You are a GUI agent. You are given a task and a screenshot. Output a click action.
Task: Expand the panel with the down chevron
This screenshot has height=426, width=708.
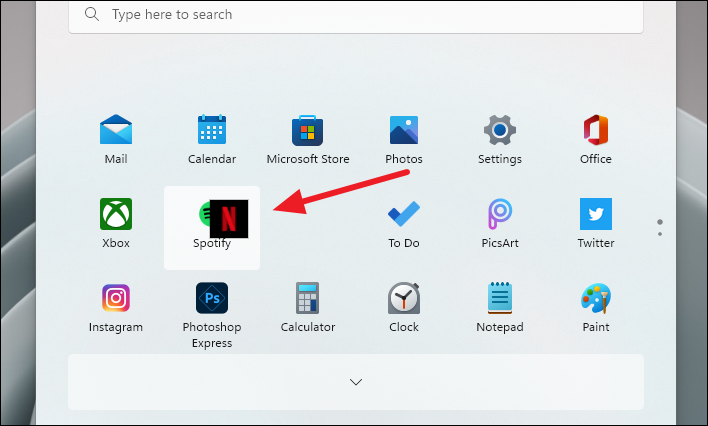[356, 382]
